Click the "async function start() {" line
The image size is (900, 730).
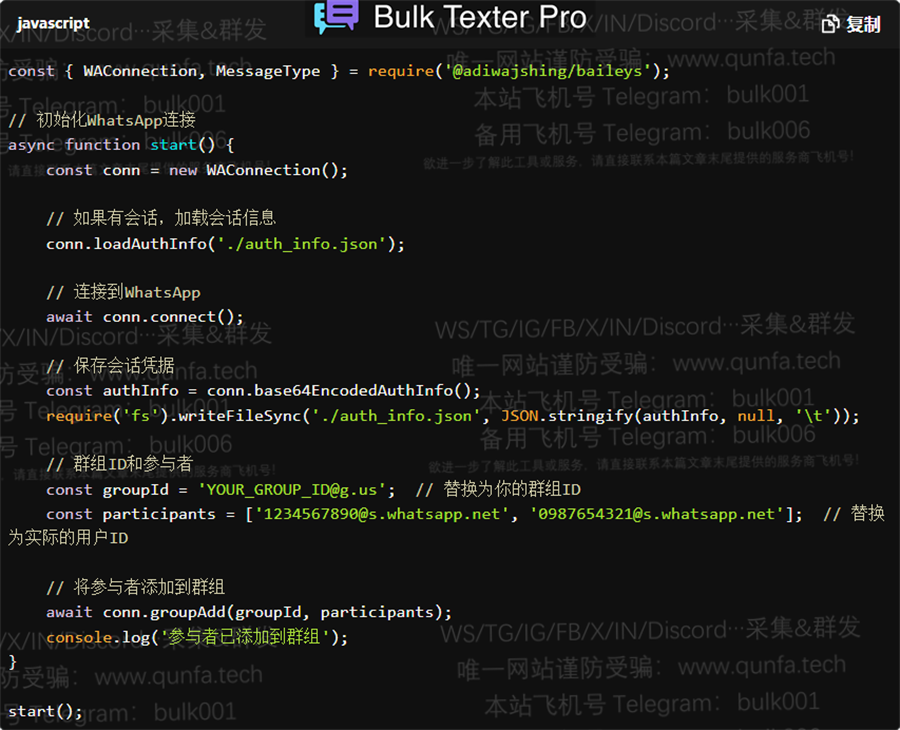click(121, 145)
